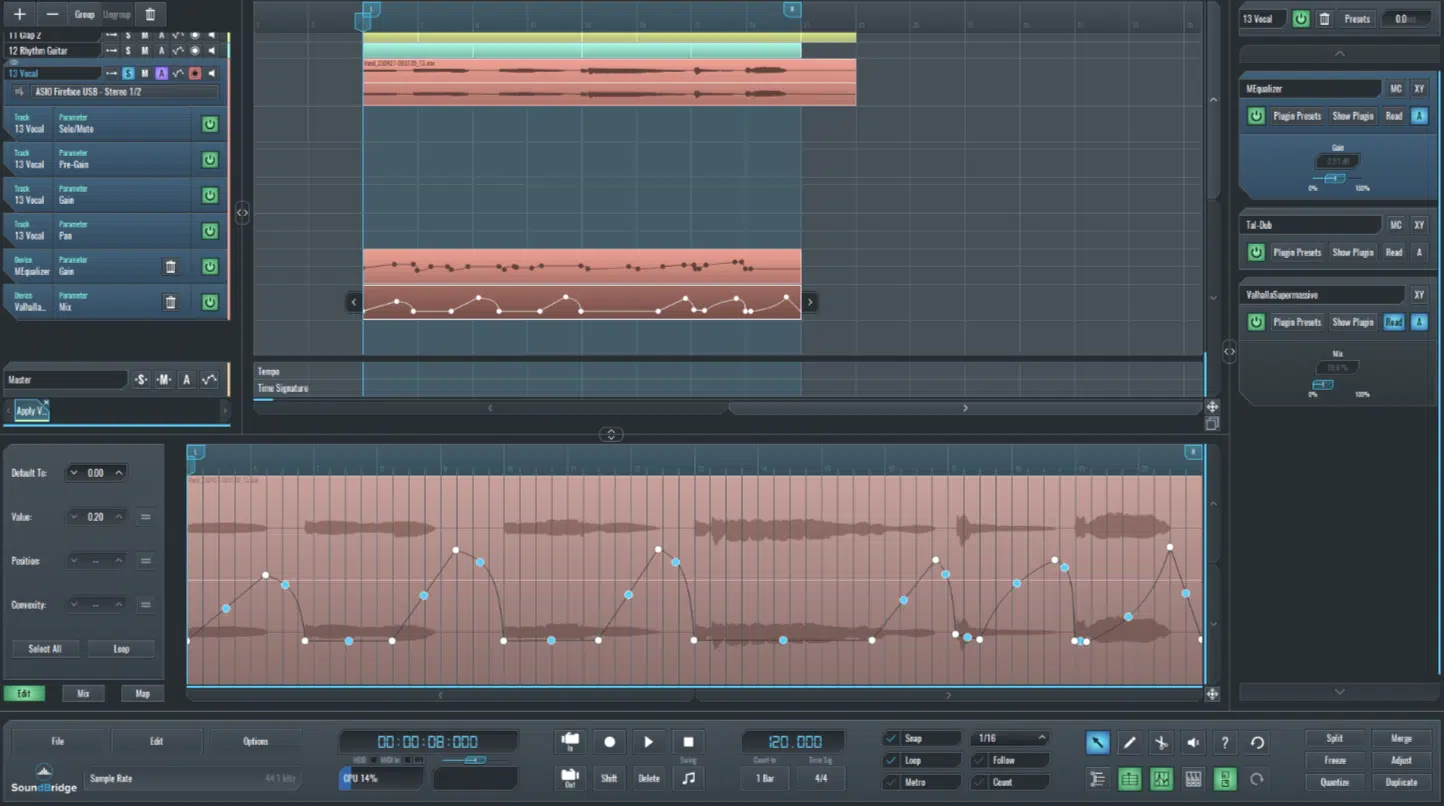Toggle the Metro metronome checkbox
Image resolution: width=1444 pixels, height=806 pixels.
coord(891,782)
